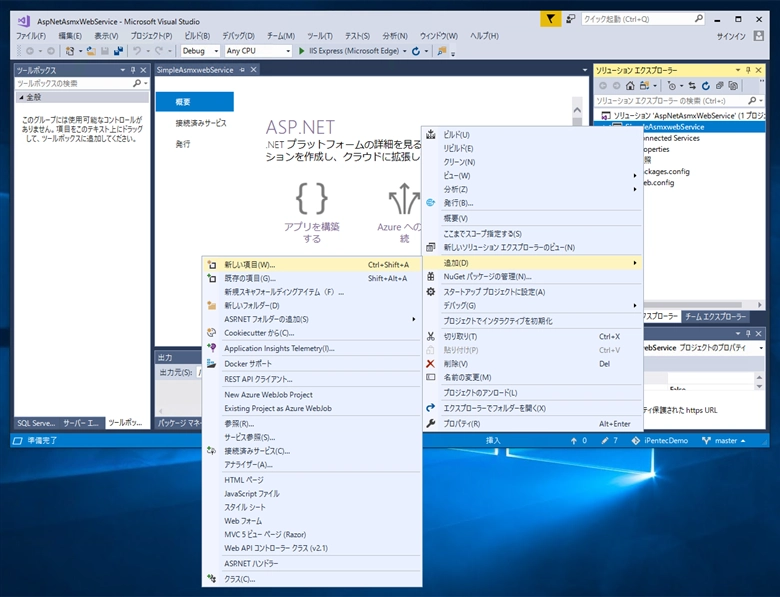
Task: Switch to サーバー エクスプローラー bottom tab
Action: tap(81, 423)
